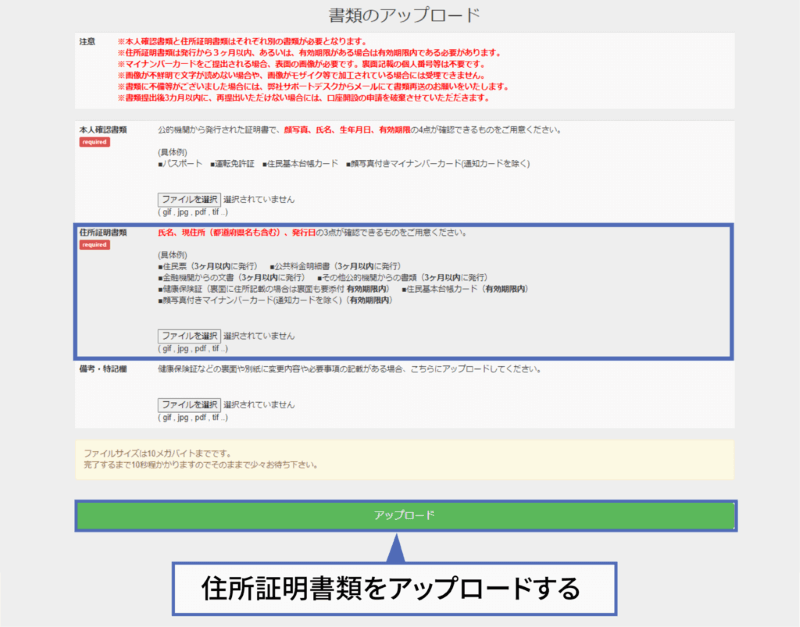This screenshot has height=627, width=800.
Task: Click the 備考・特記欄 label
Action: [103, 369]
